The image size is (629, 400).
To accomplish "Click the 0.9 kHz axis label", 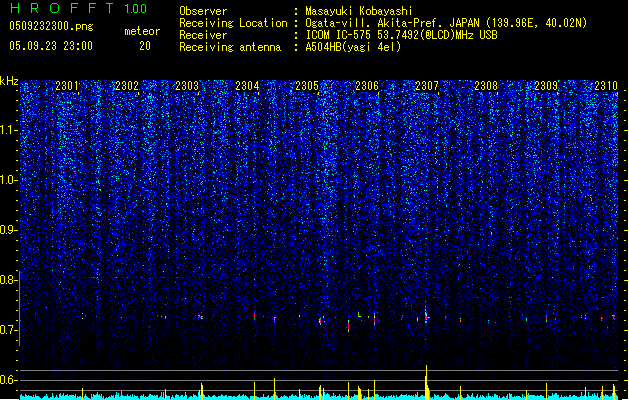I will click(9, 230).
